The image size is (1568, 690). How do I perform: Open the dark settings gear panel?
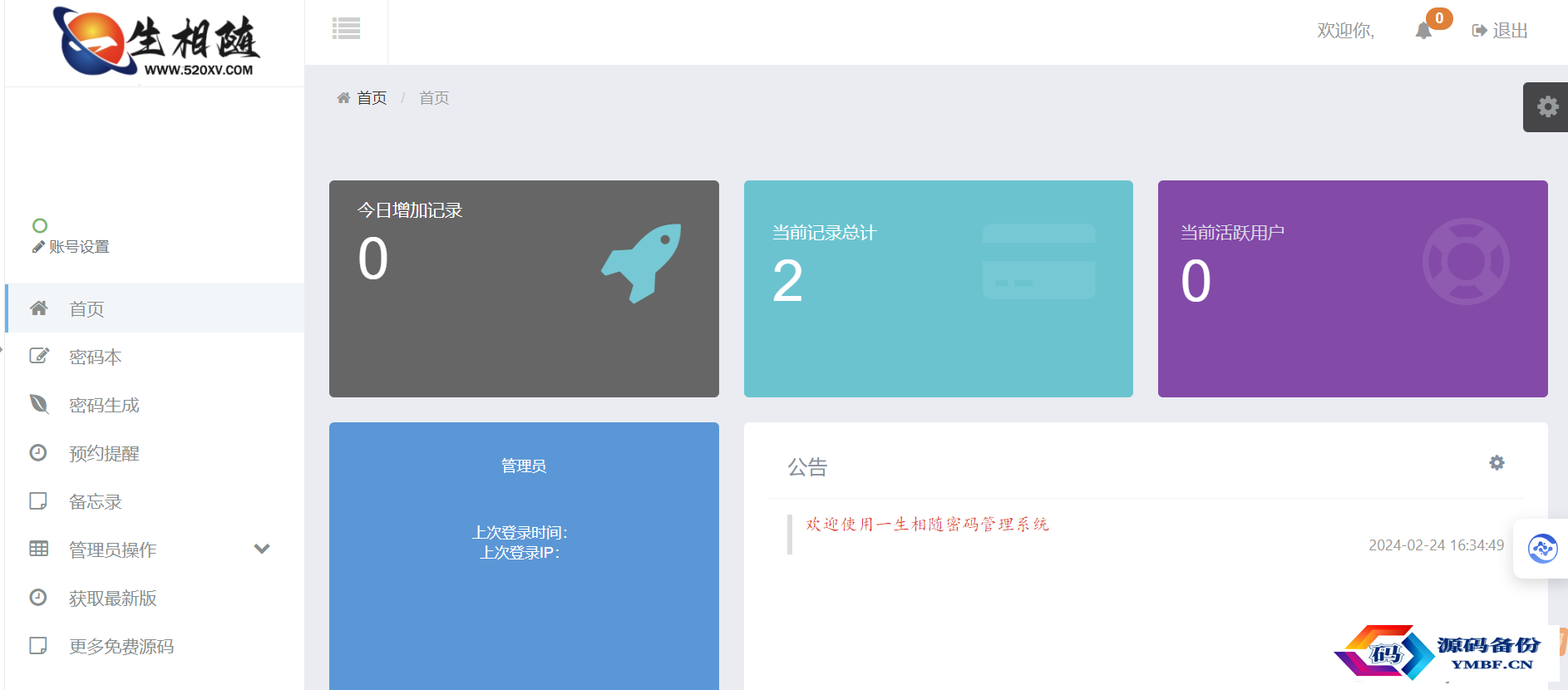pyautogui.click(x=1546, y=106)
